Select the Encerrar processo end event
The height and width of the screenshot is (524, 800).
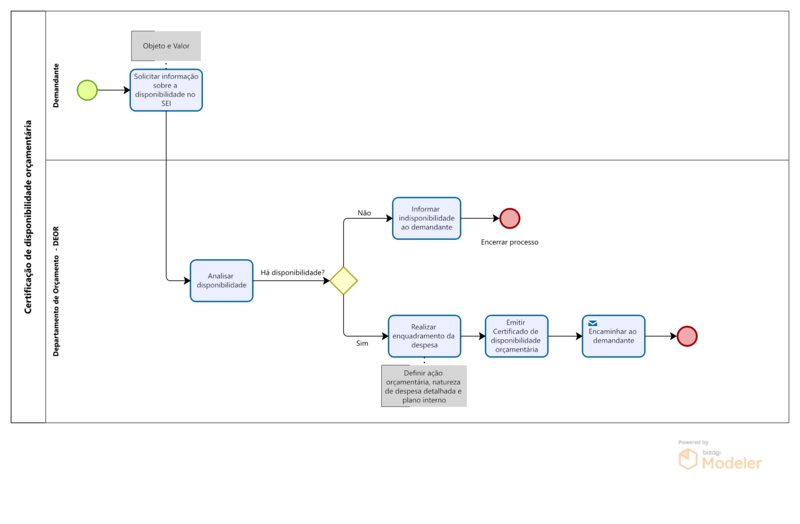click(x=510, y=218)
